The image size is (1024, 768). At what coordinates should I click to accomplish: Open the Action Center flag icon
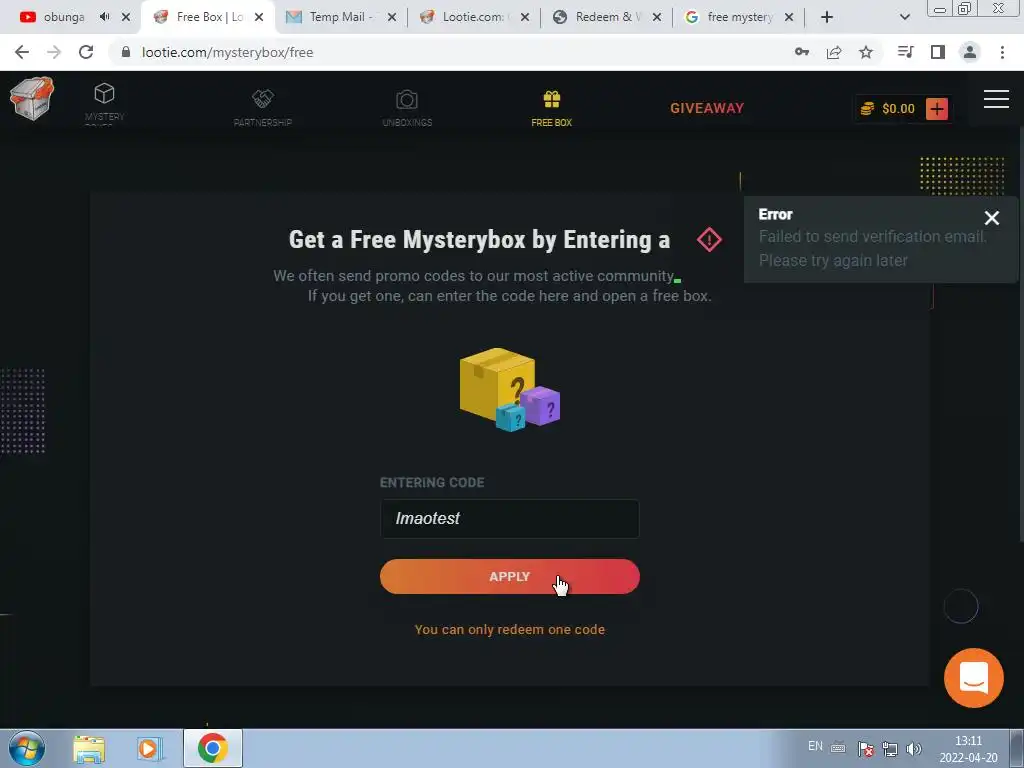point(865,749)
